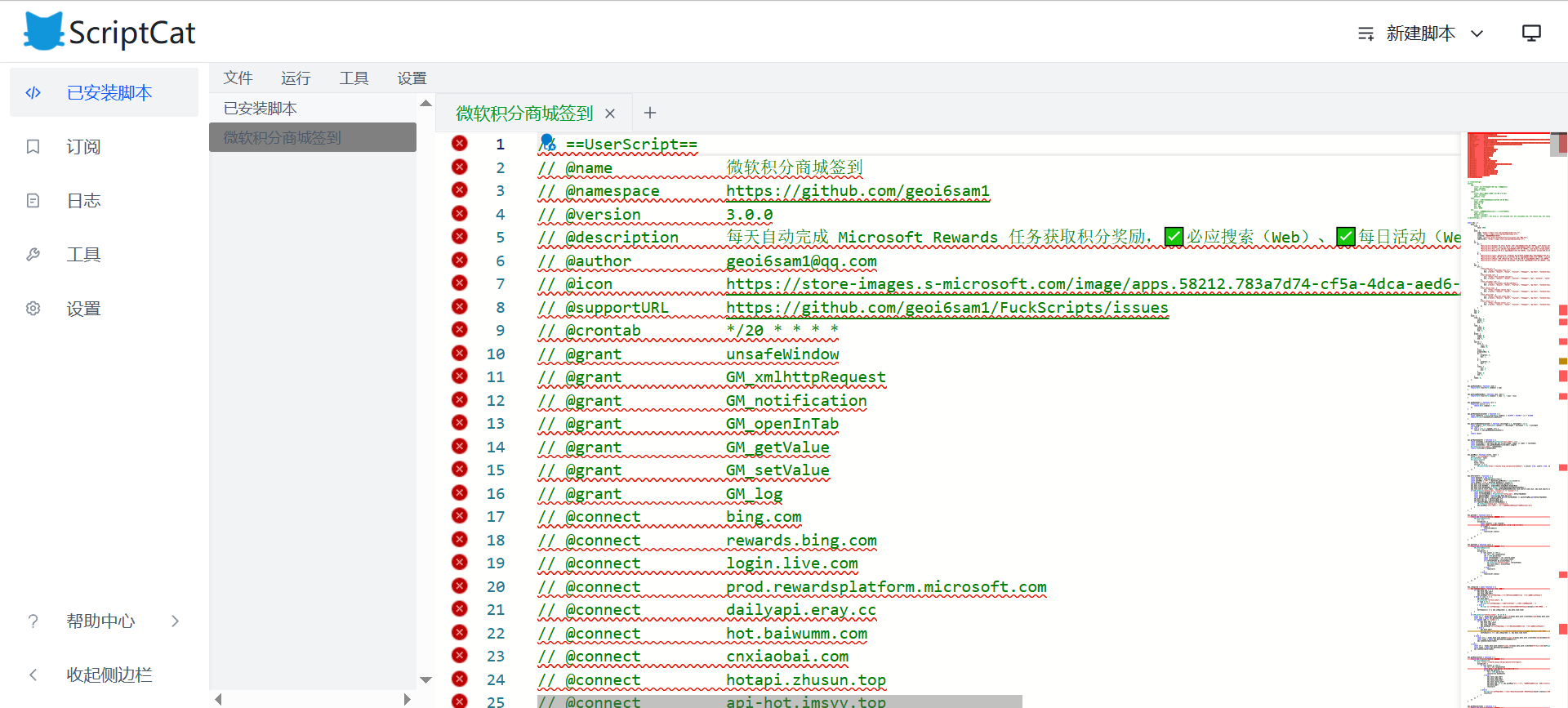Click the GitHub issues supportURL link
Image resolution: width=1568 pixels, height=708 pixels.
tap(947, 308)
